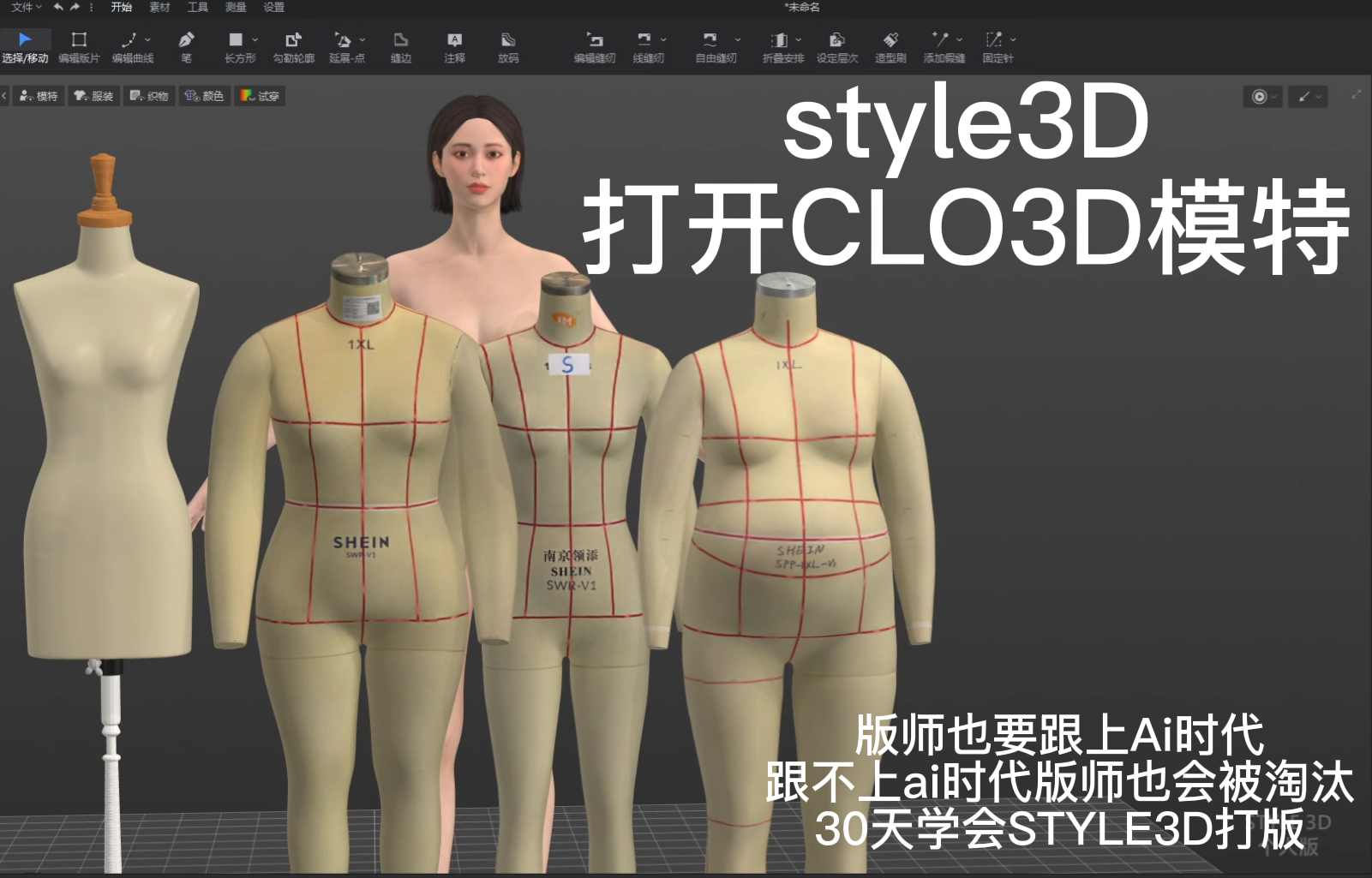Image resolution: width=1372 pixels, height=878 pixels.
Task: Expand the 固定针 dropdown arrow
Action: (1013, 39)
